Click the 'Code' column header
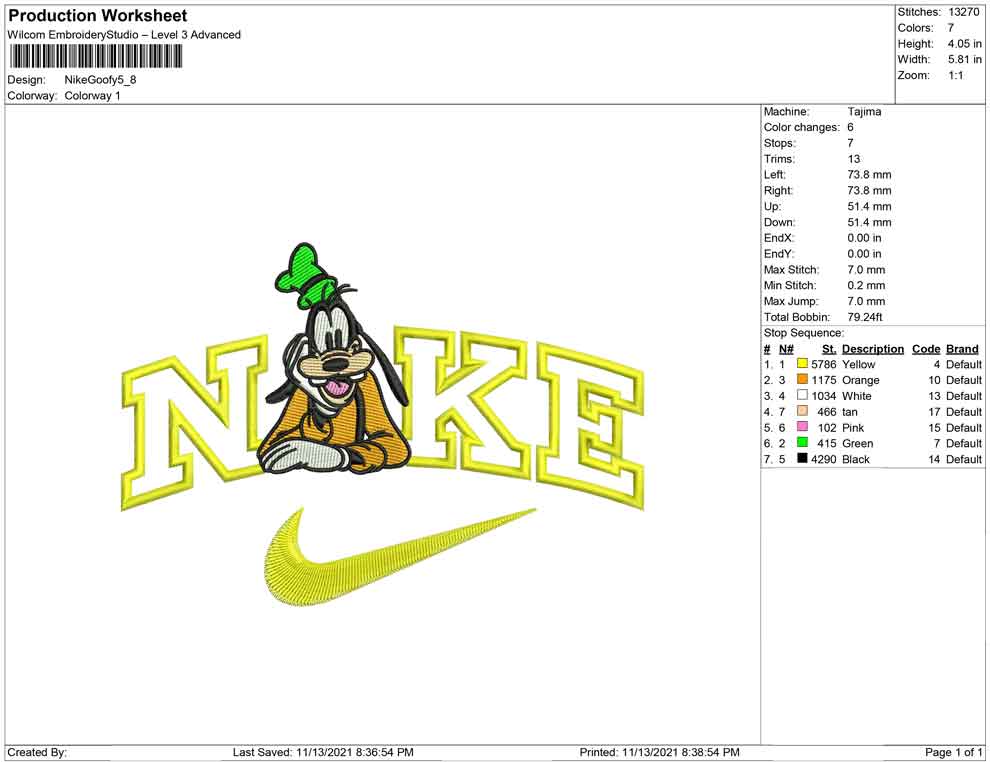This screenshot has width=990, height=762. point(926,348)
